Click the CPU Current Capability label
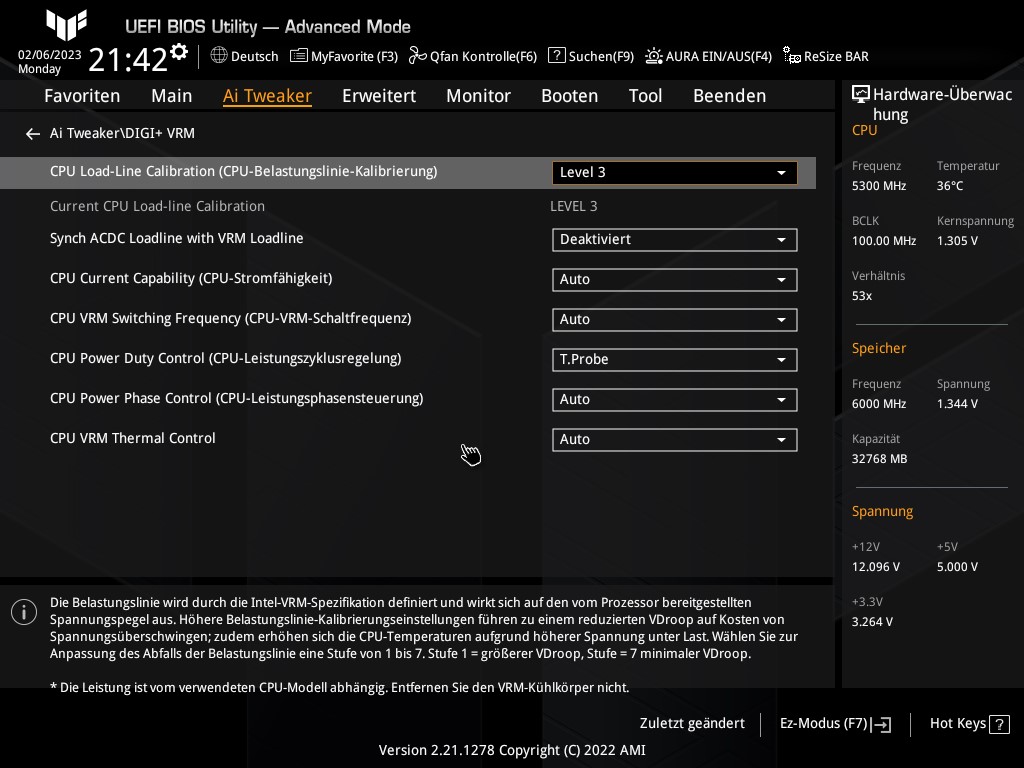The image size is (1024, 768). 191,278
